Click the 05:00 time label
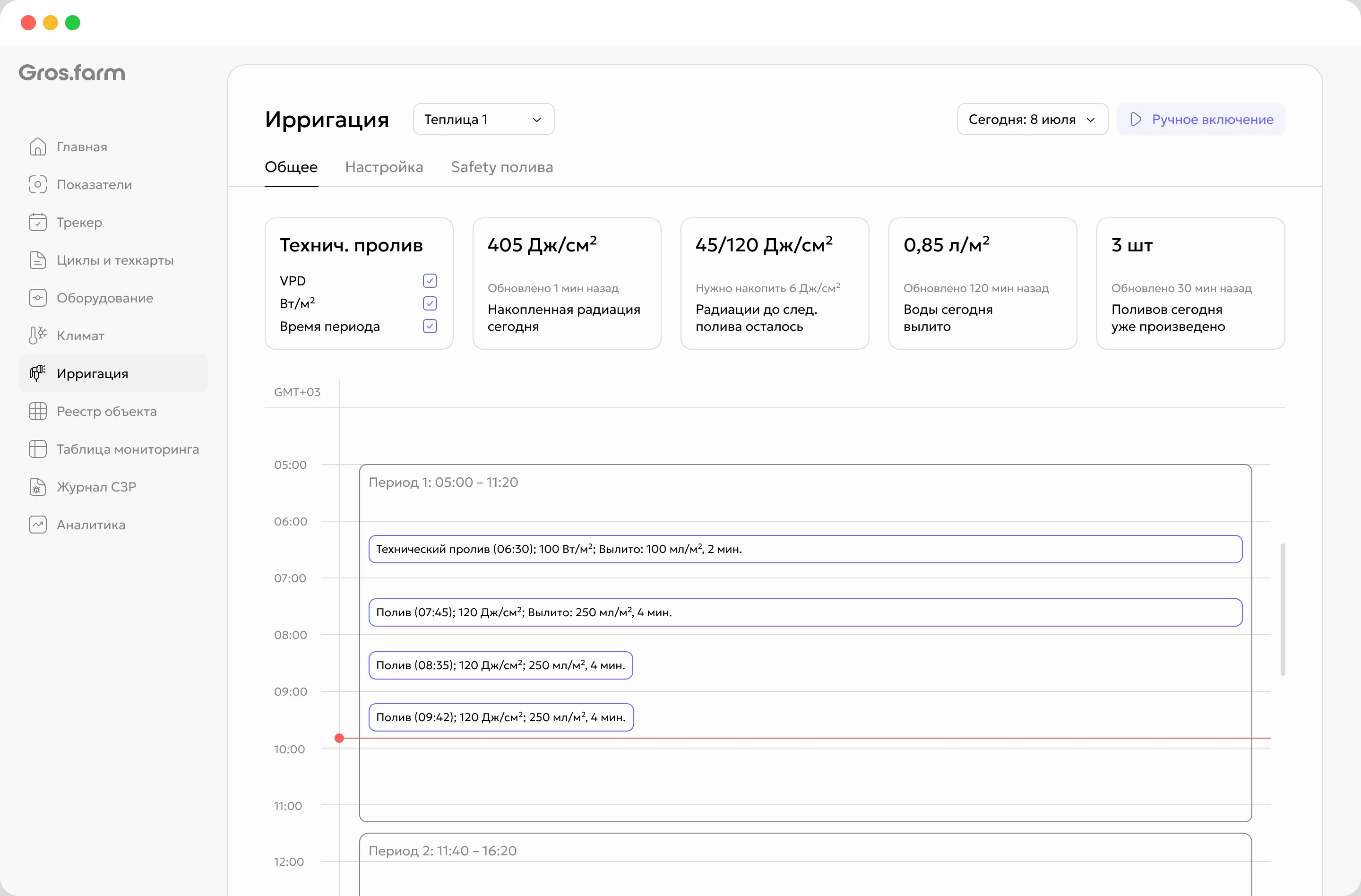Viewport: 1361px width, 896px height. (x=290, y=465)
